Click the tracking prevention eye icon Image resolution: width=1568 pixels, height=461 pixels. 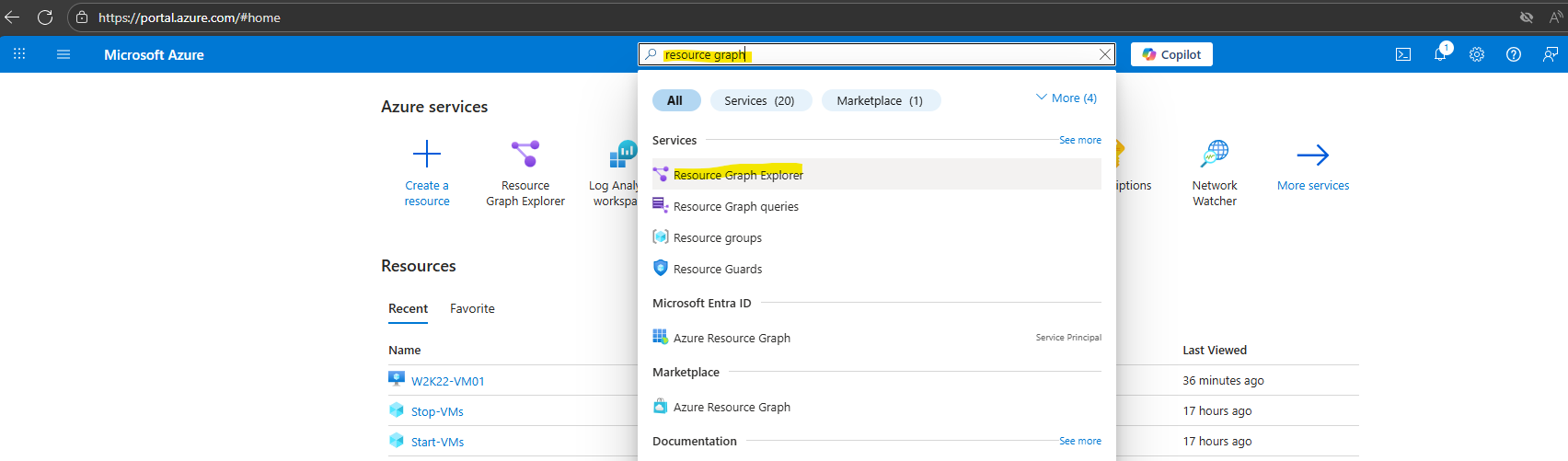point(1527,17)
